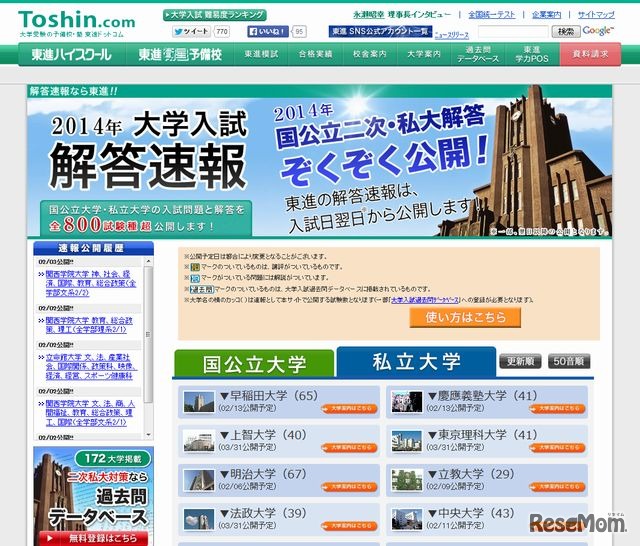Image resolution: width=640 pixels, height=546 pixels.
Task: Open the 大学入試過去問データベース inline link
Action: tap(425, 300)
